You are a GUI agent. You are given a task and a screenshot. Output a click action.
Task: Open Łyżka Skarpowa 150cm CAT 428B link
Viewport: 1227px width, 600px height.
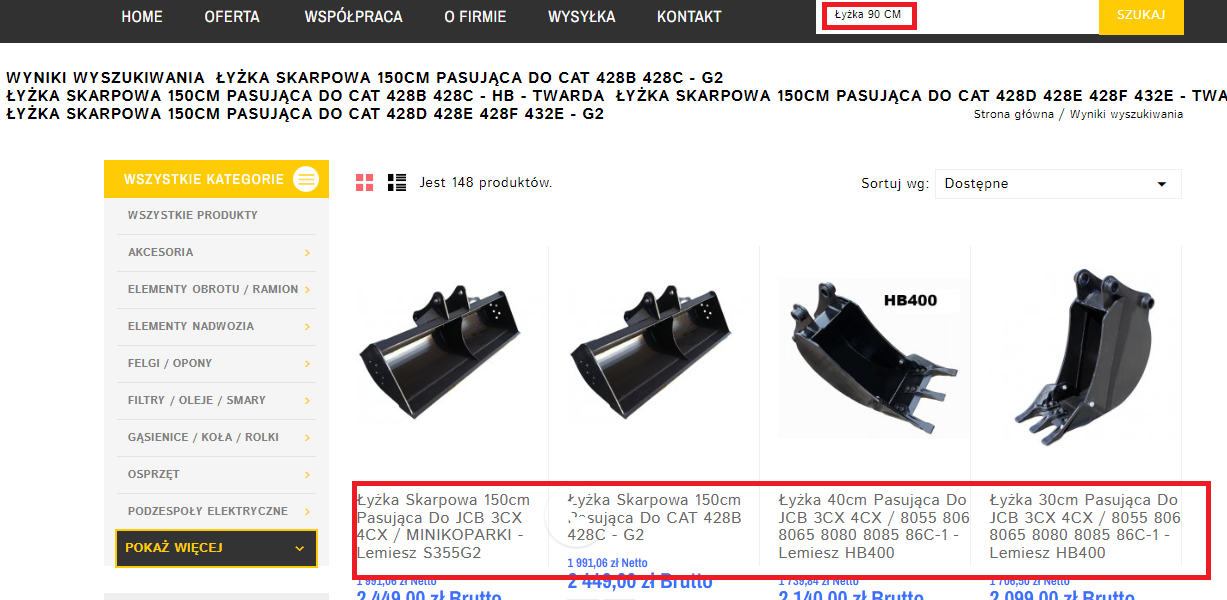coord(655,517)
